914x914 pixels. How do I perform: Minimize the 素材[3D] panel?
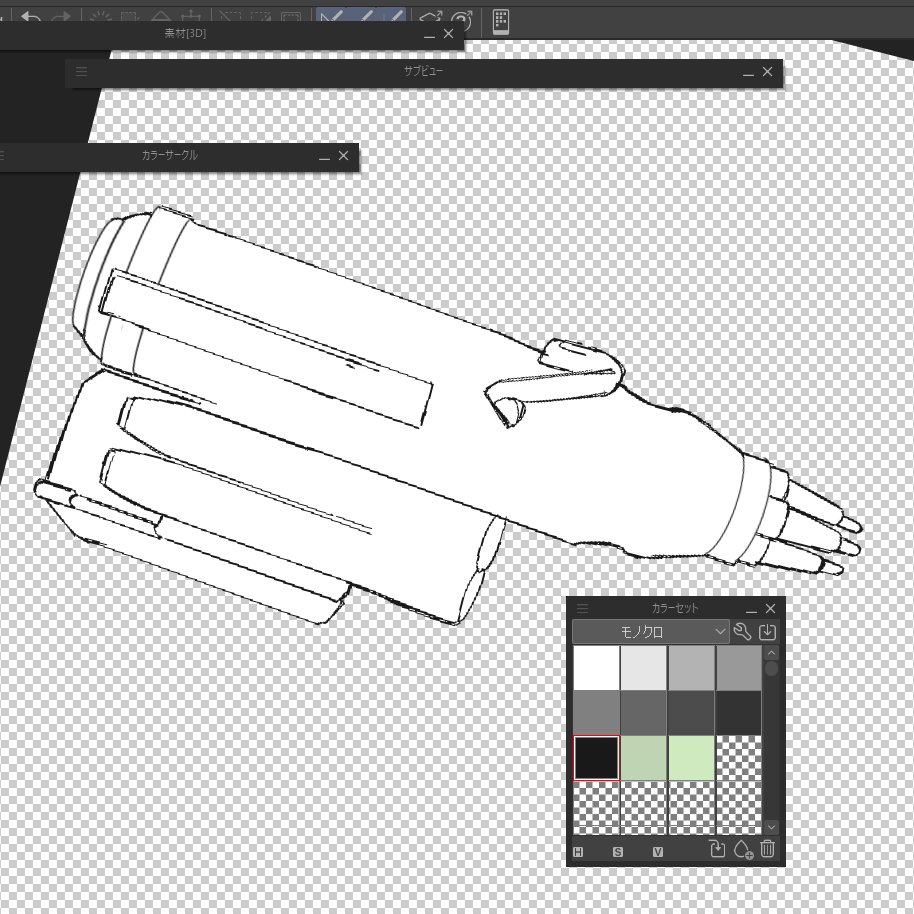tap(430, 36)
